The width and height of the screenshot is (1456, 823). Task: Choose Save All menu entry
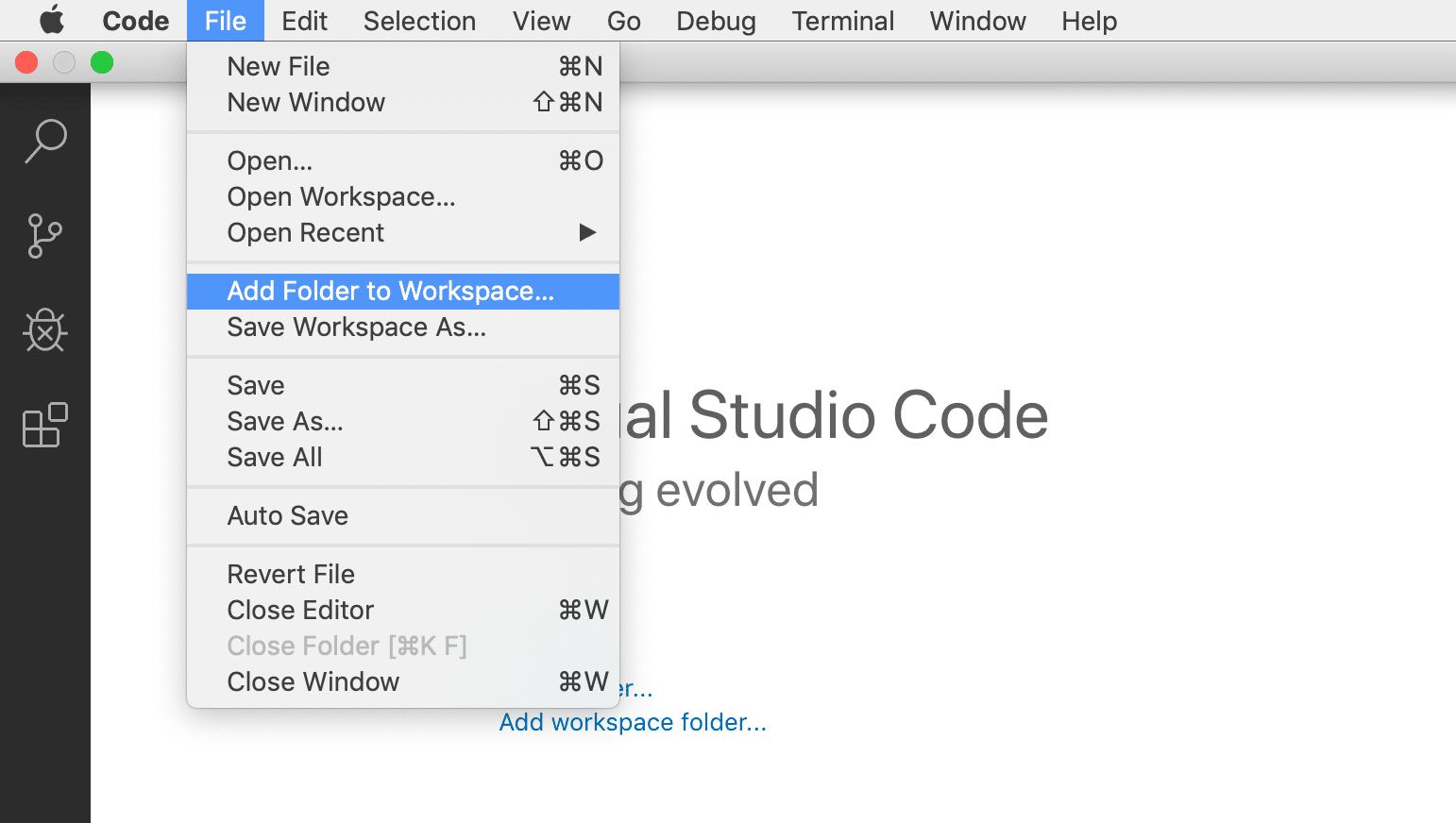click(x=403, y=457)
